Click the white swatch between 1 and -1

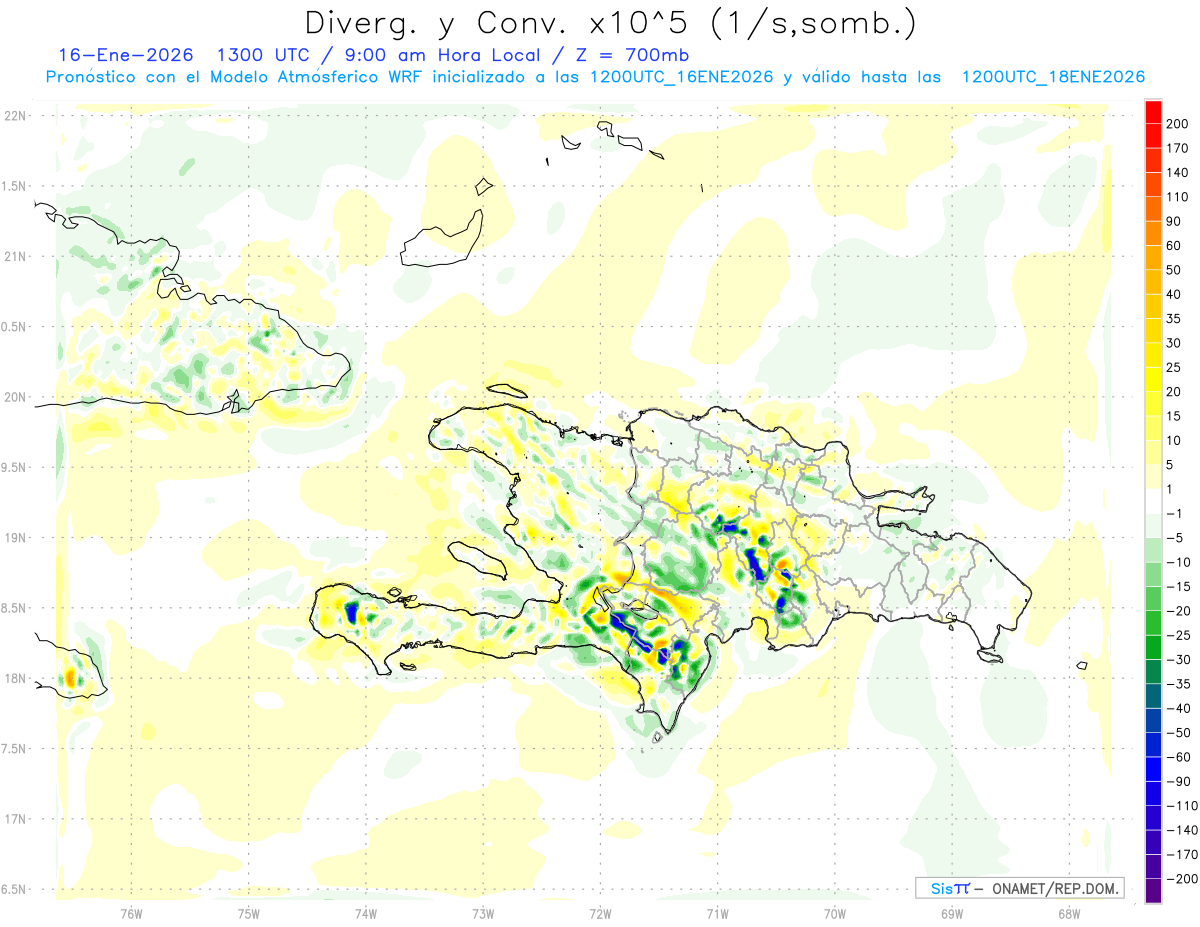1153,501
